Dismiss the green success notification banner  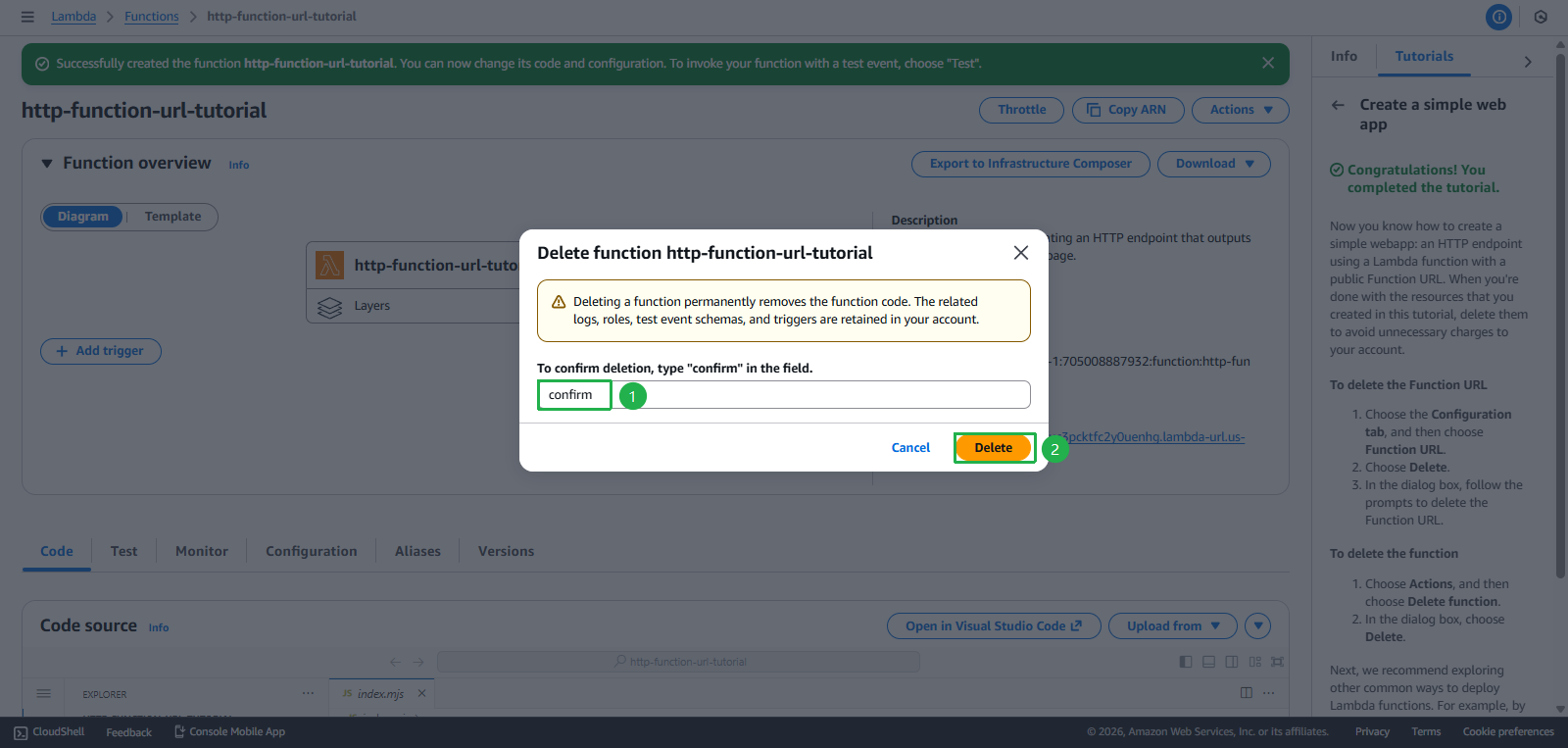pos(1268,63)
